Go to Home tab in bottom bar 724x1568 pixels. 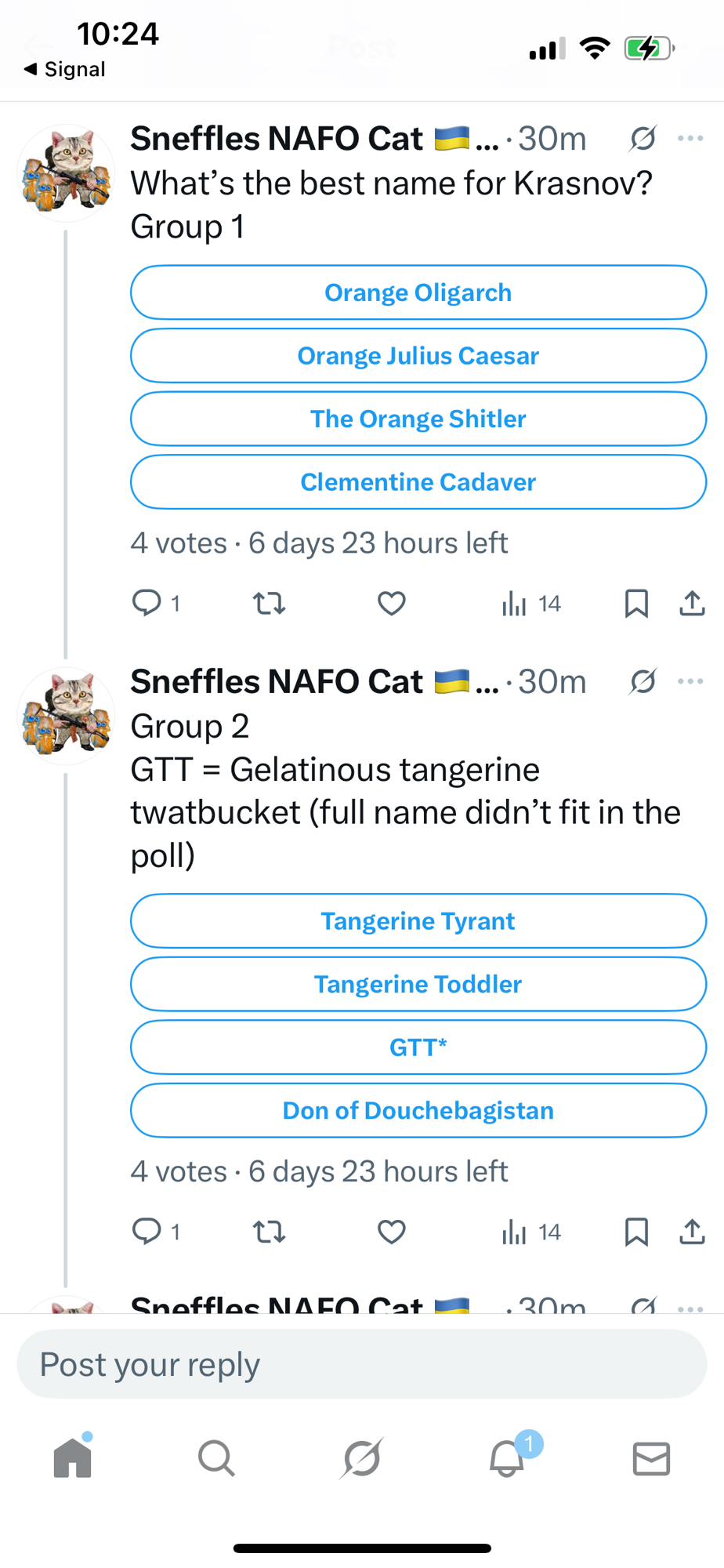pos(73,1458)
